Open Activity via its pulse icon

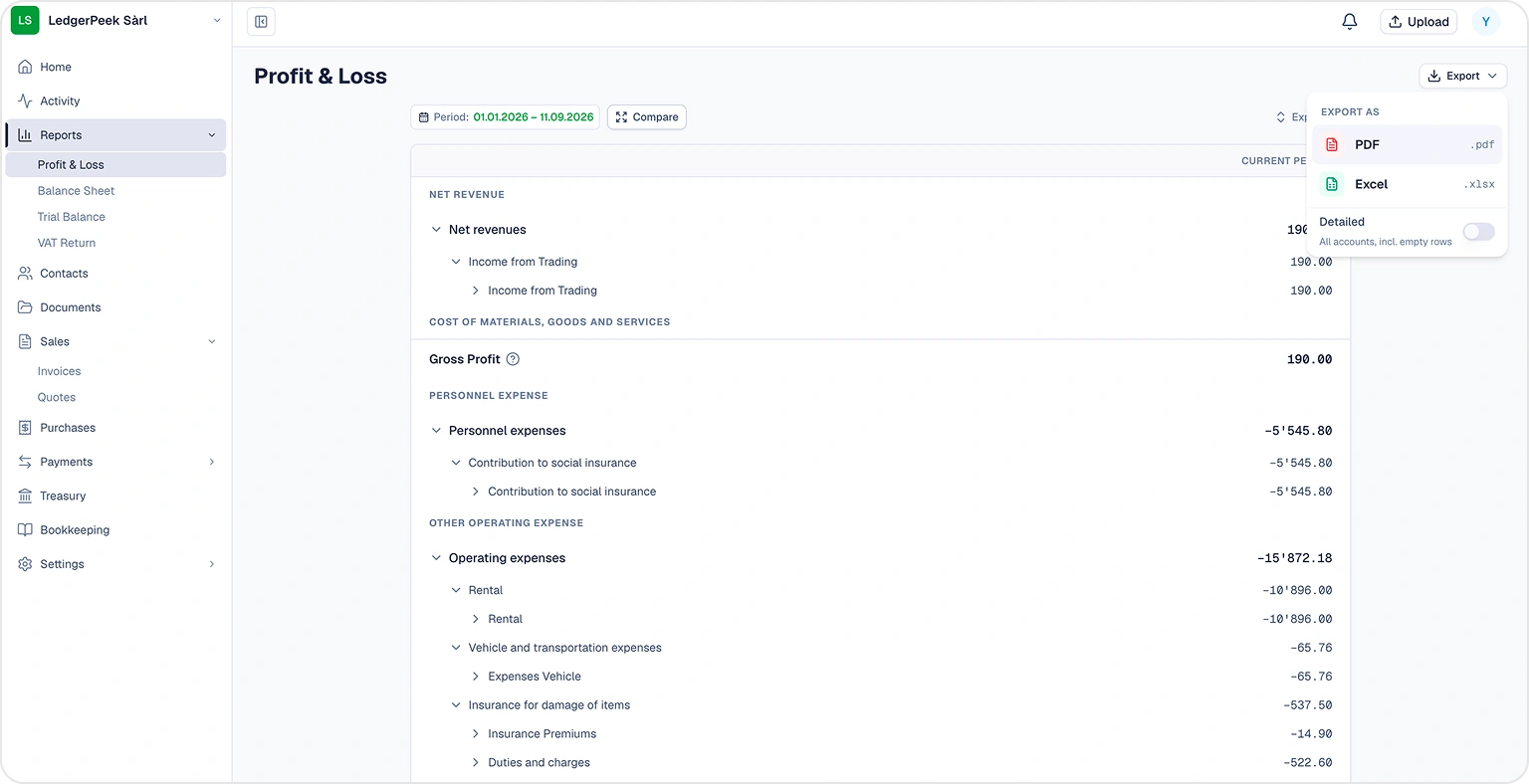tap(25, 100)
